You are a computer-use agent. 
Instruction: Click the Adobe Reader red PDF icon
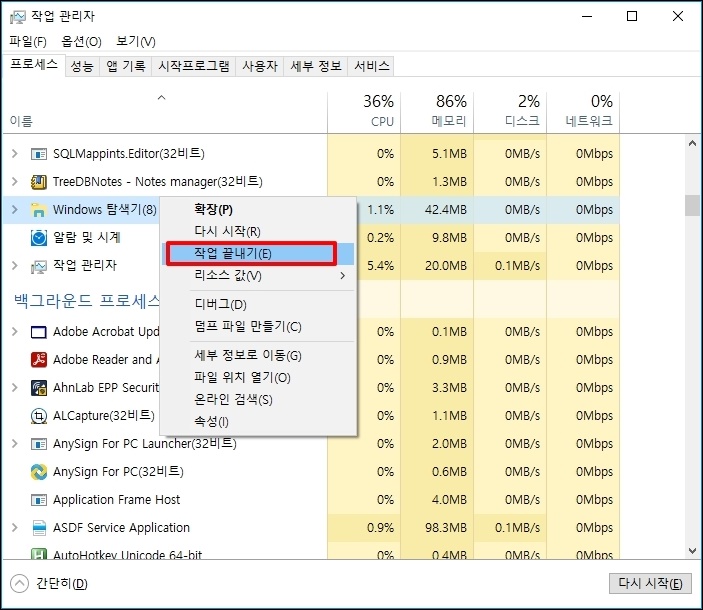(x=39, y=360)
